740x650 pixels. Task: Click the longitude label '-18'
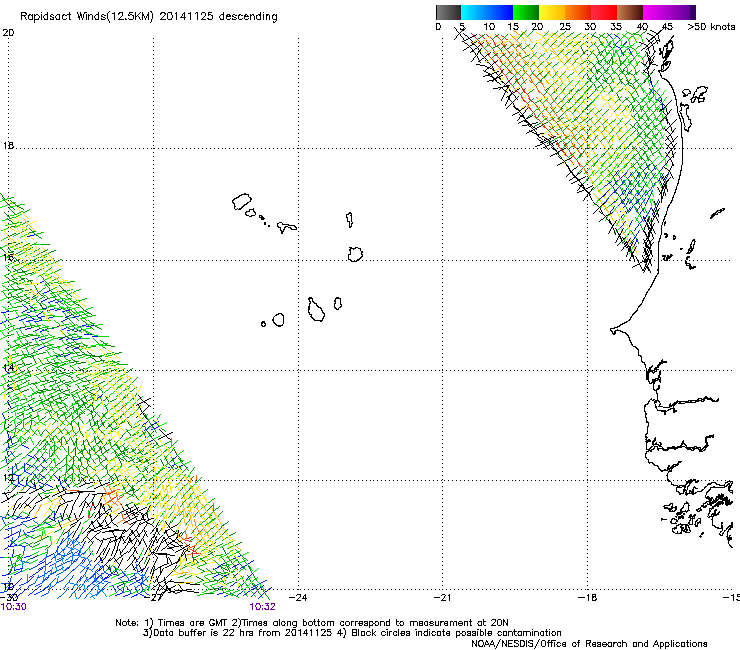tap(588, 598)
